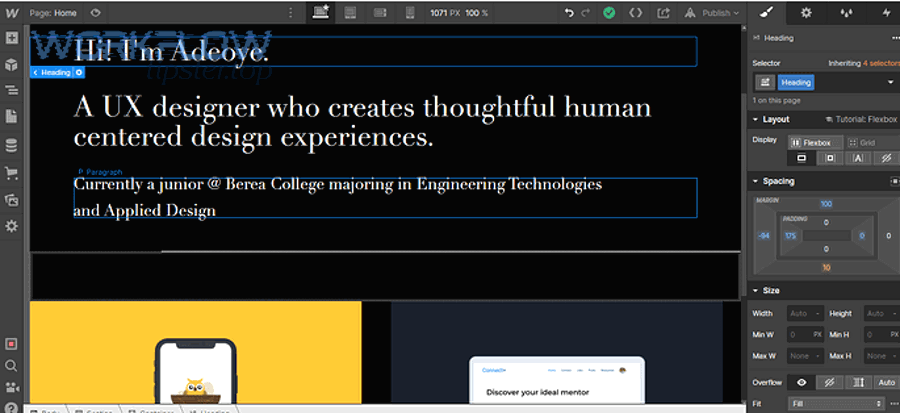Set overflow to Auto

(886, 383)
